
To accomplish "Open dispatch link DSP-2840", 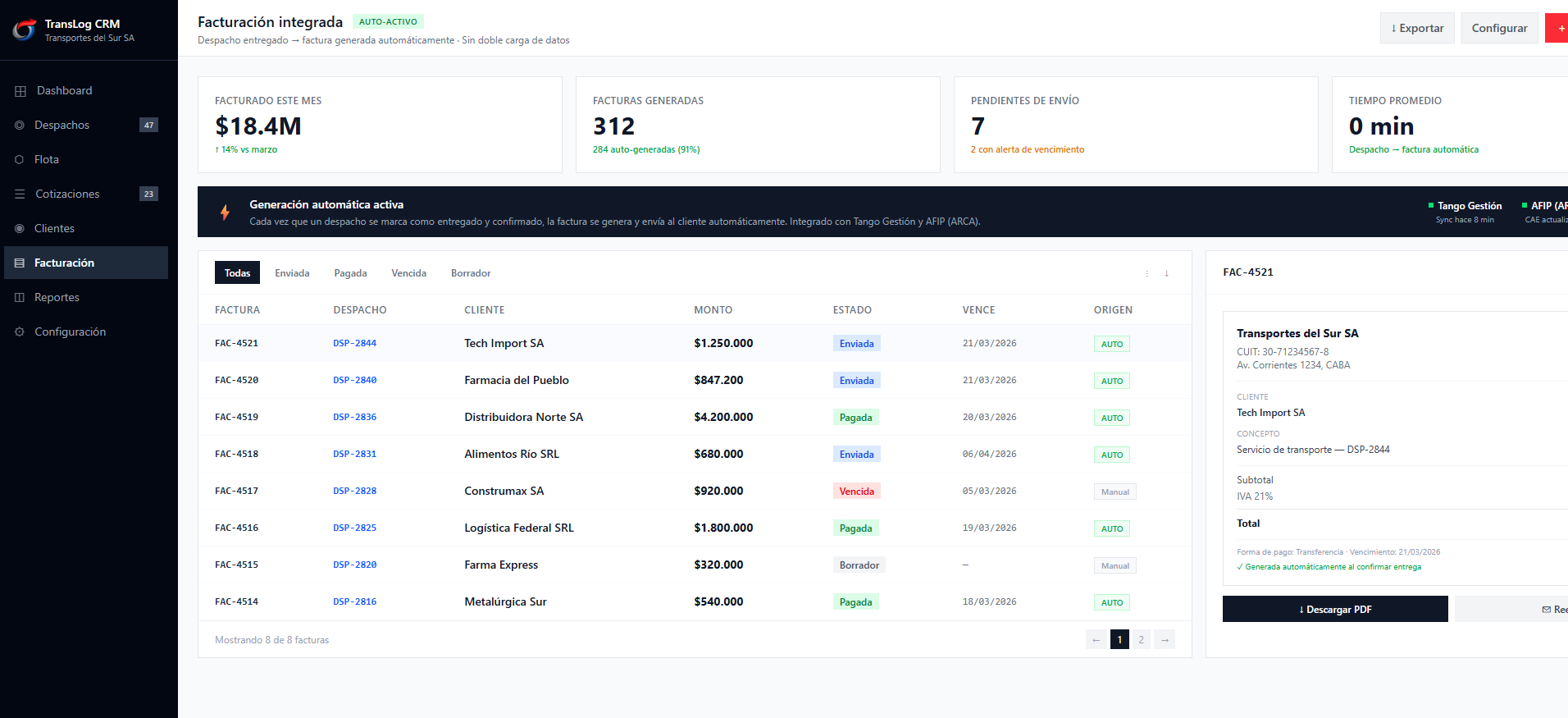I will (x=354, y=381).
